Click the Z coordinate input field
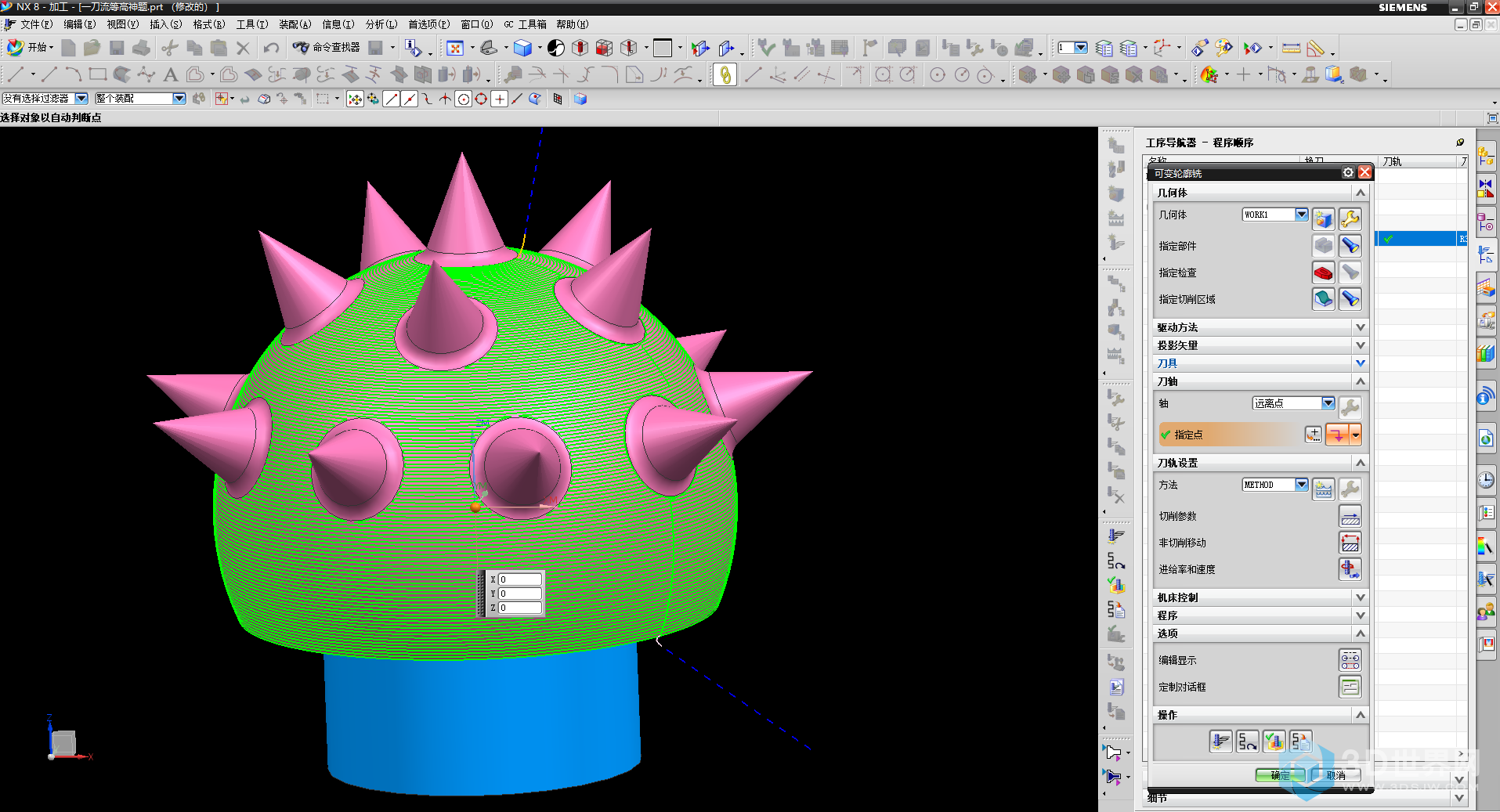1500x812 pixels. pyautogui.click(x=520, y=608)
